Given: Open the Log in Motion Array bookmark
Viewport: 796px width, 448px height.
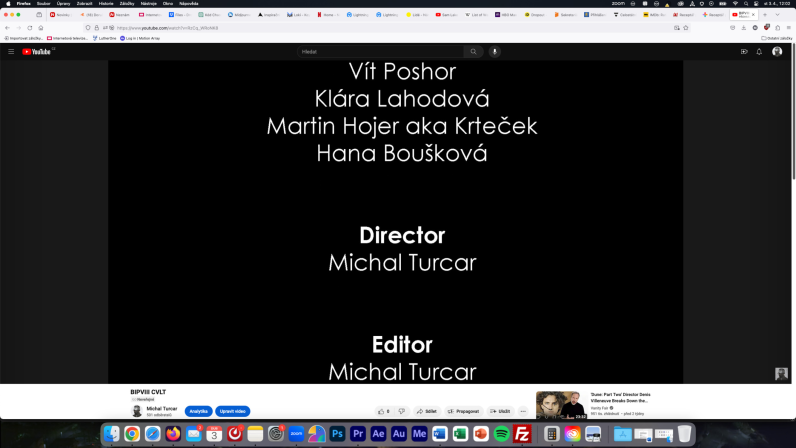Looking at the screenshot, I should tap(140, 38).
